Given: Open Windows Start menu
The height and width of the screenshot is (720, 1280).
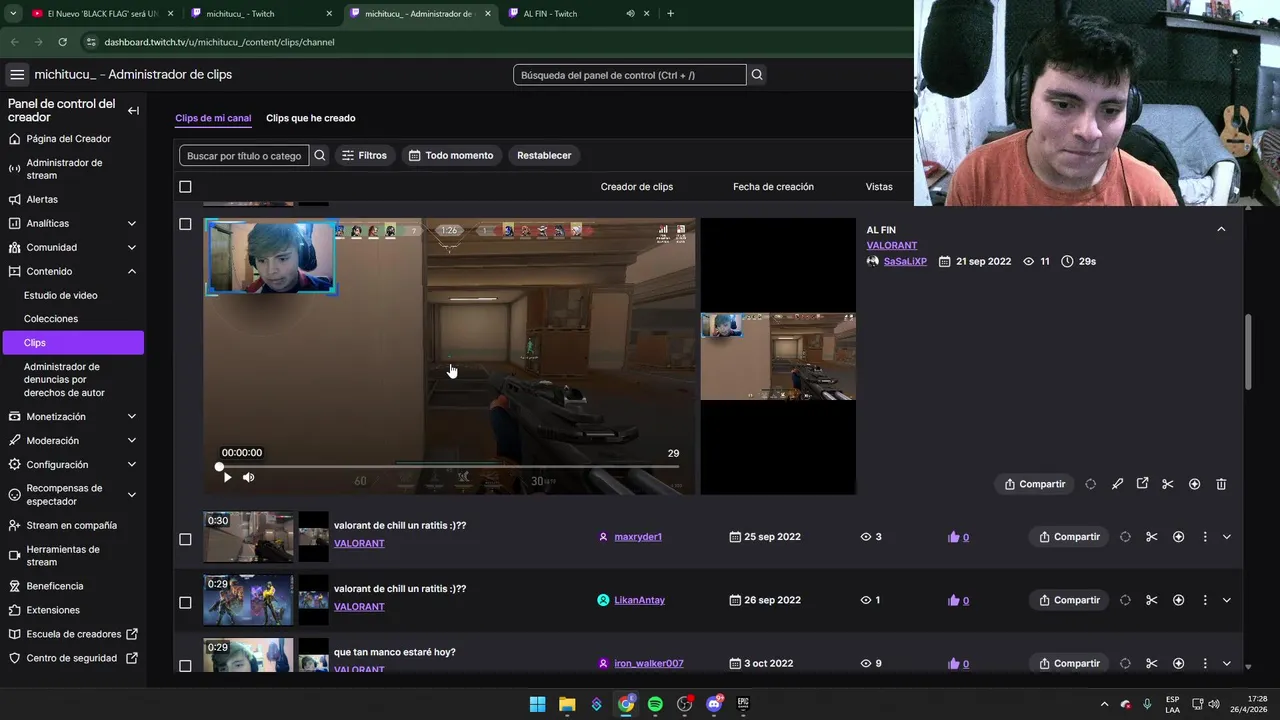Looking at the screenshot, I should (537, 704).
